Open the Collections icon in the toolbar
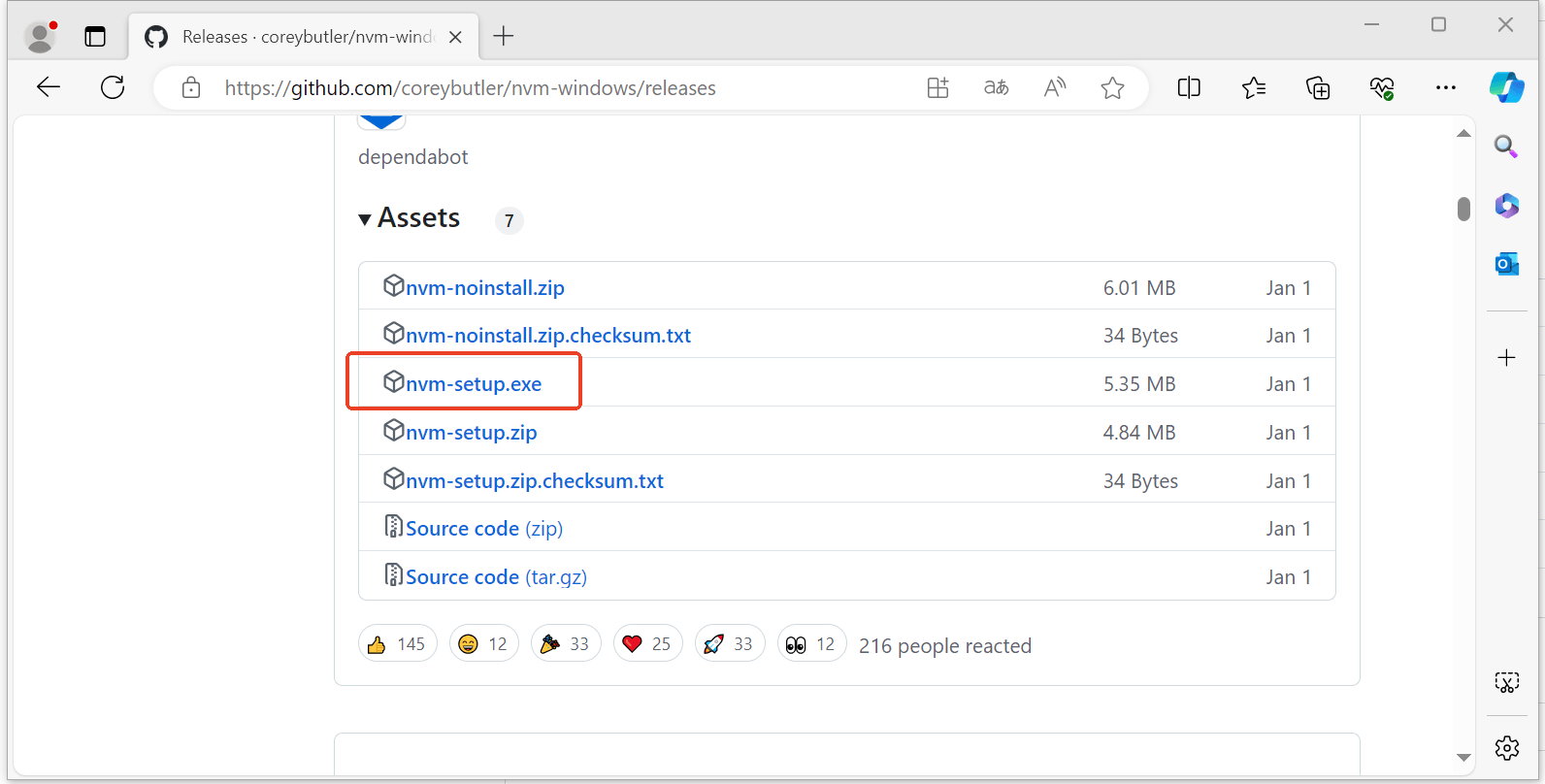 pyautogui.click(x=1317, y=88)
